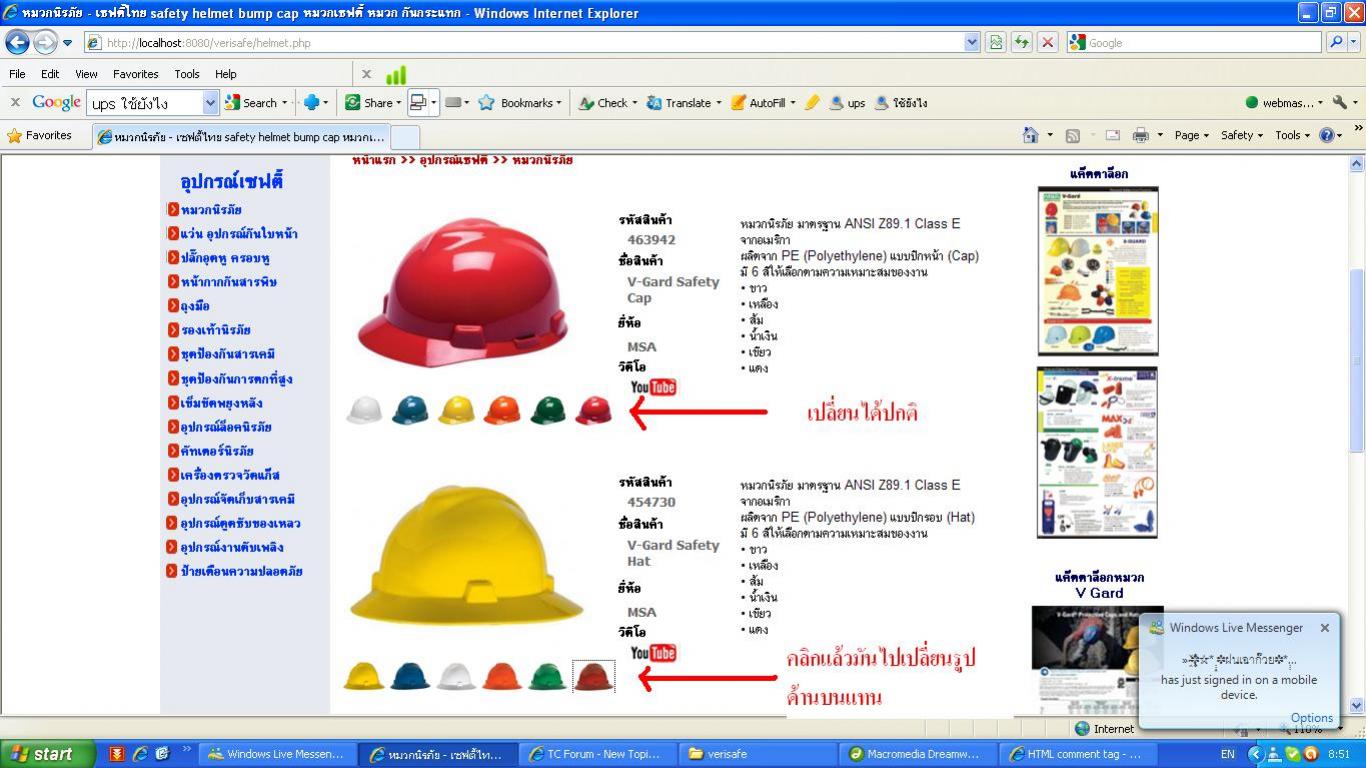Select the blue helmet color under Safety Cap
The width and height of the screenshot is (1366, 768).
coord(410,410)
